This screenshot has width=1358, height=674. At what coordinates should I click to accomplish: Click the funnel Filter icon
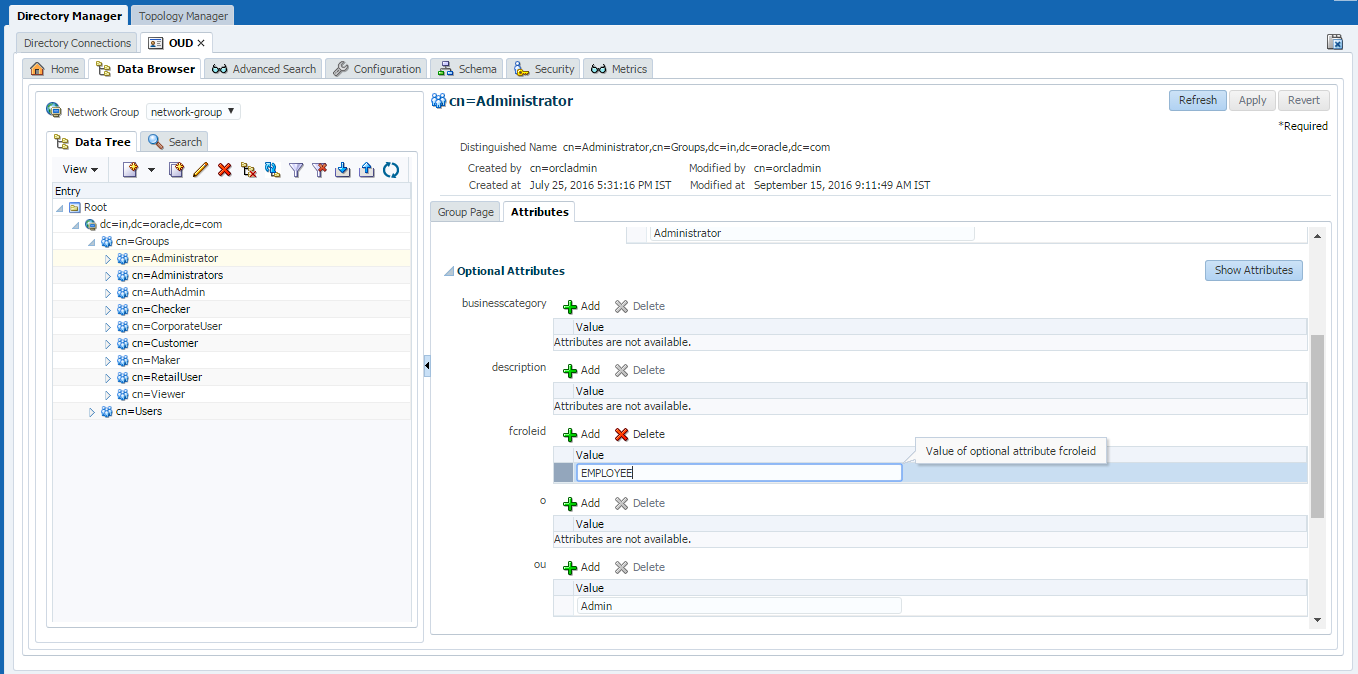click(296, 170)
